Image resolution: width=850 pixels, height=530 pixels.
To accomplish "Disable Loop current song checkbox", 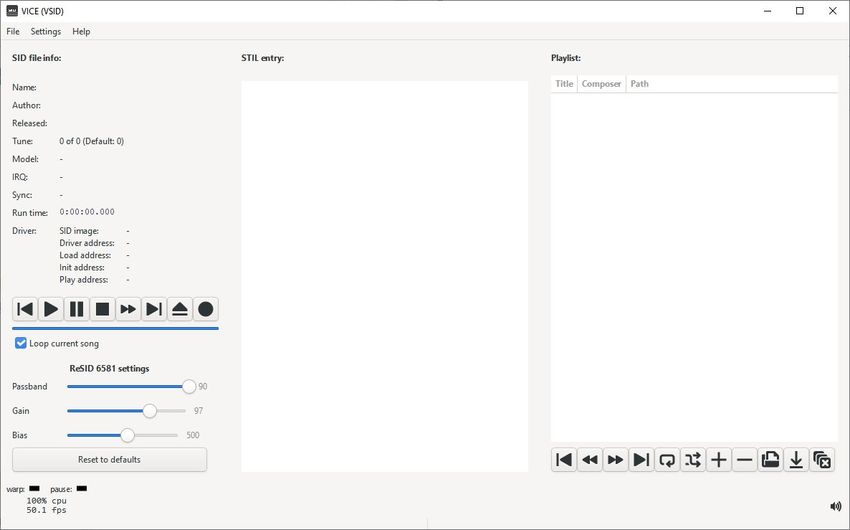I will (x=21, y=343).
